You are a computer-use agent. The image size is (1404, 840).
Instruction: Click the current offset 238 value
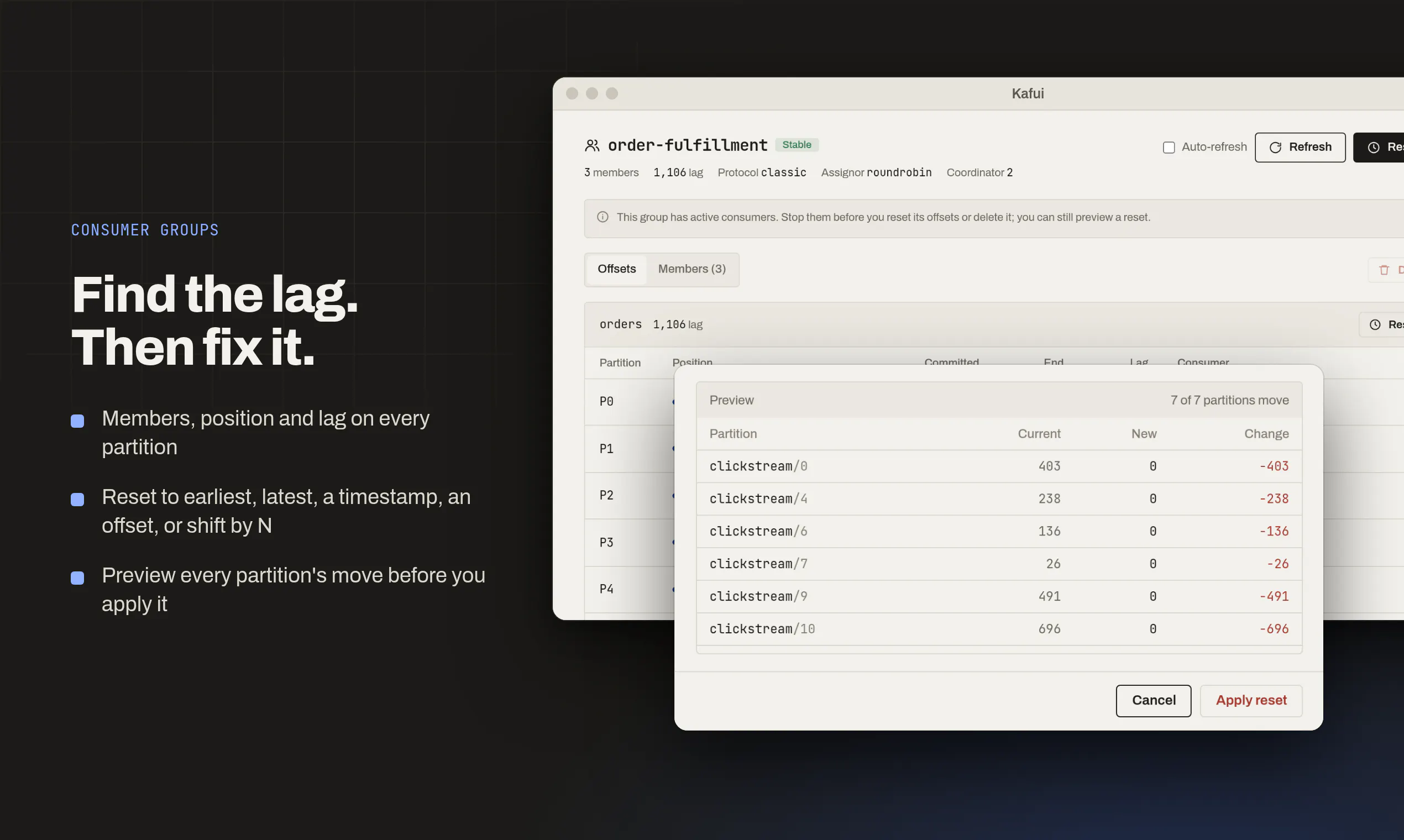pyautogui.click(x=1049, y=499)
